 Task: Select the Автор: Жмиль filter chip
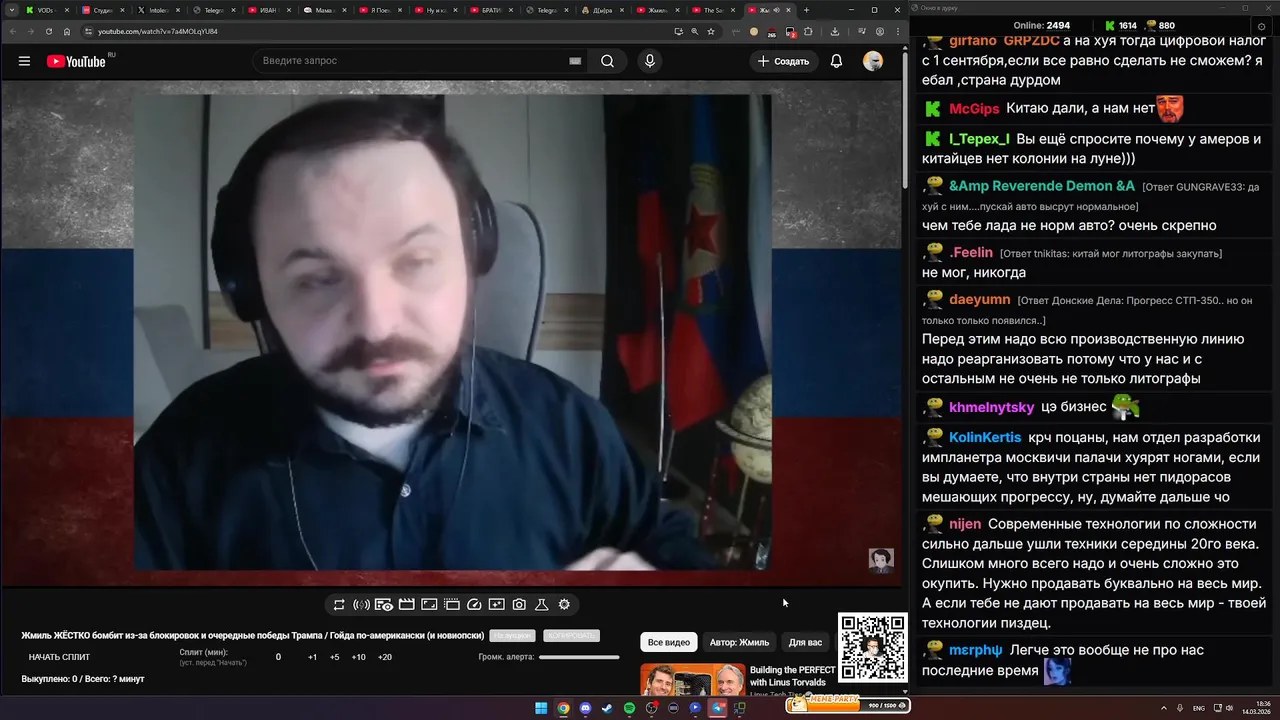tap(740, 642)
